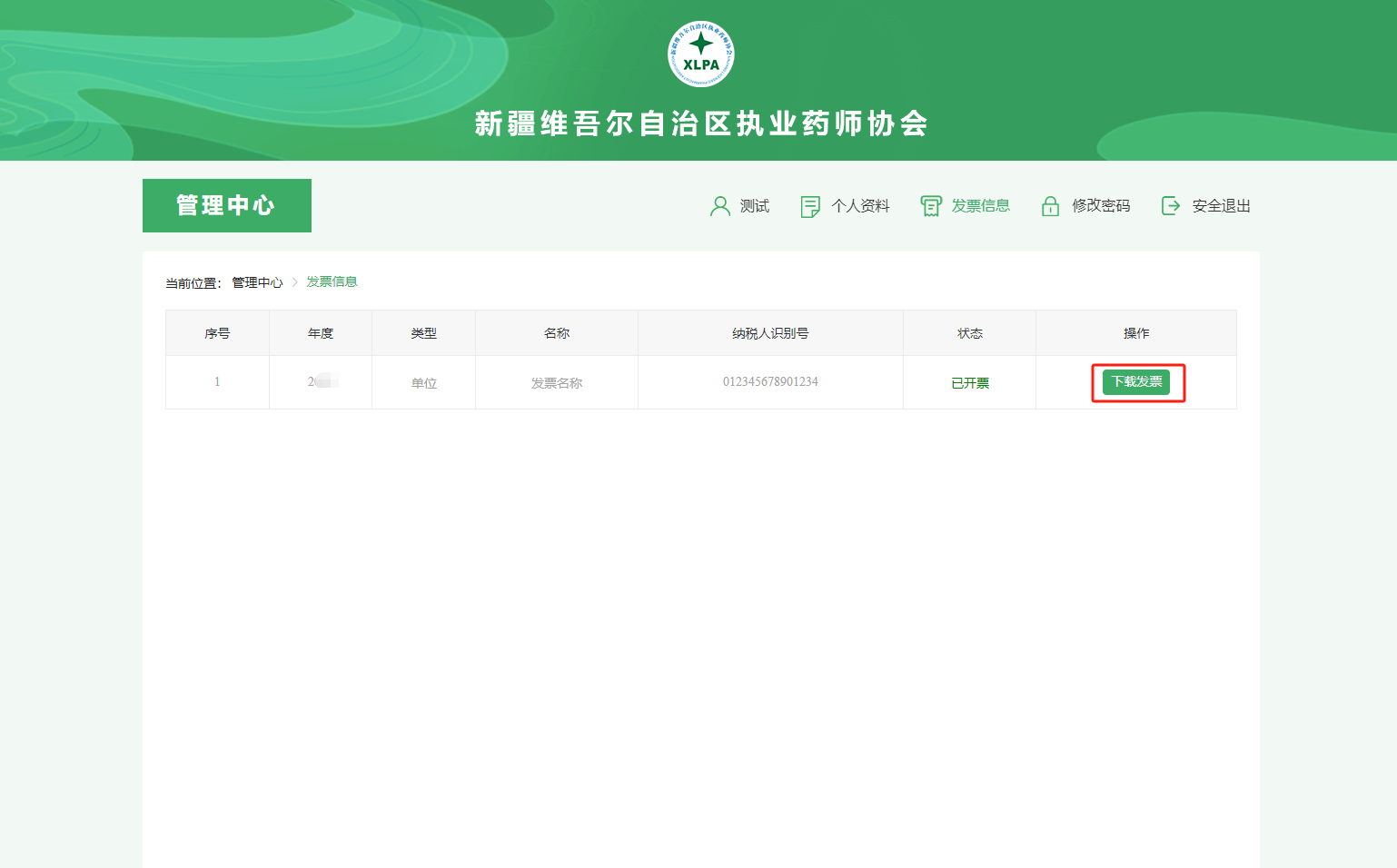Click the 纳税人识别号 column header

click(770, 333)
